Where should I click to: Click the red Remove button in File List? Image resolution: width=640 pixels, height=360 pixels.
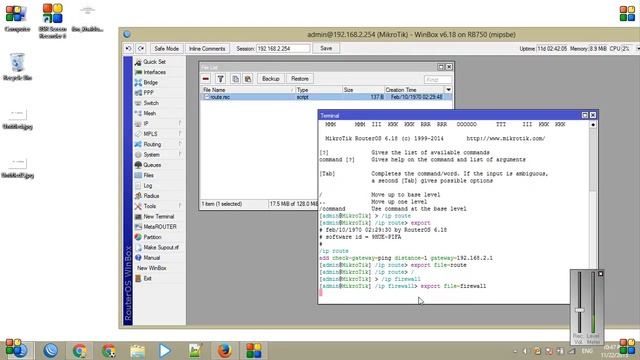[x=206, y=78]
